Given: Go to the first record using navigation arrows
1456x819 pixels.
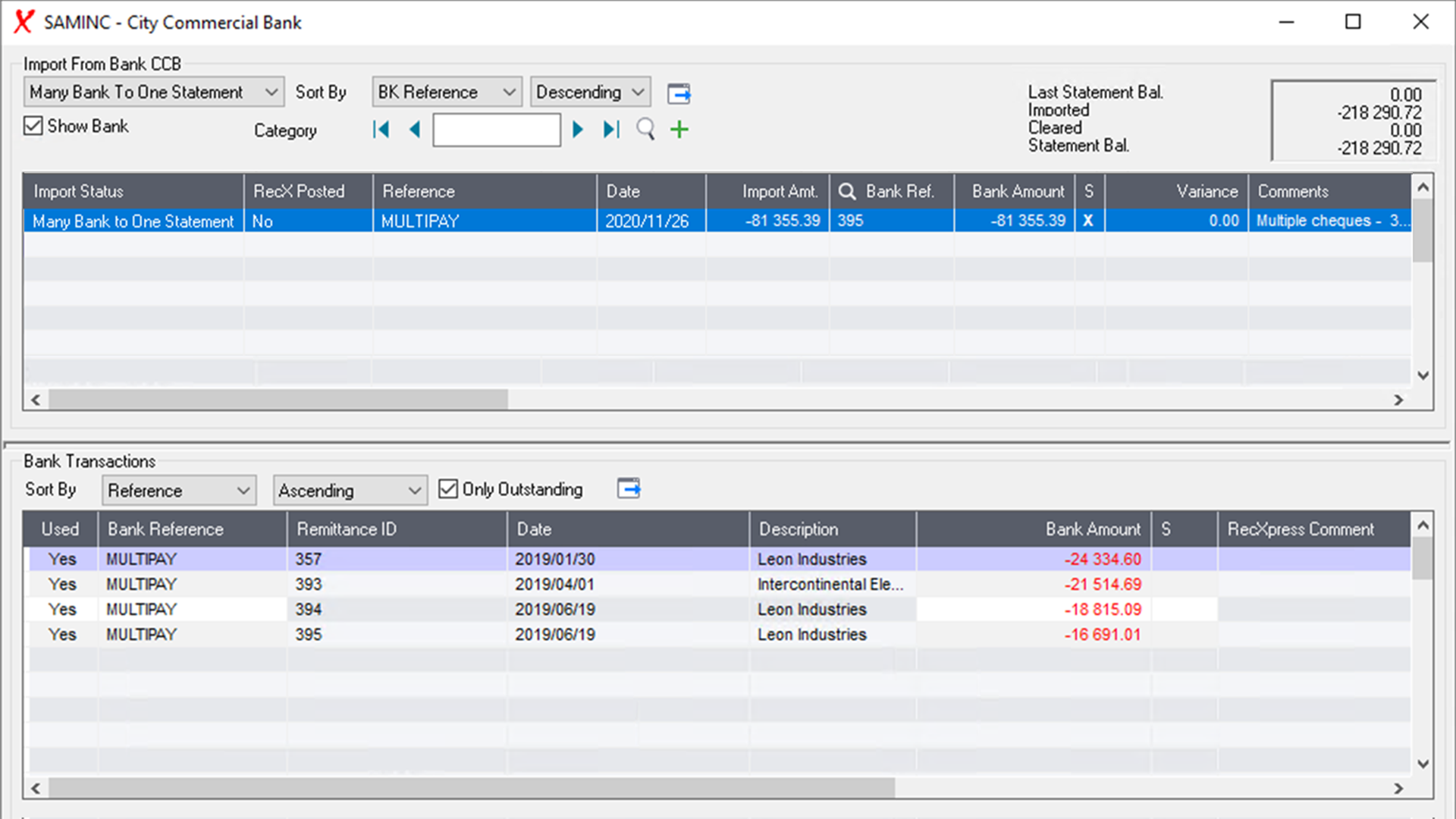Looking at the screenshot, I should click(x=381, y=129).
